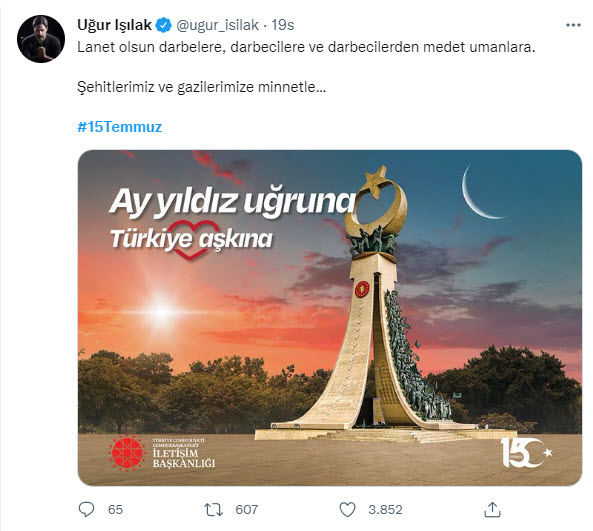Open the attached monument image
The width and height of the screenshot is (593, 531).
(329, 318)
